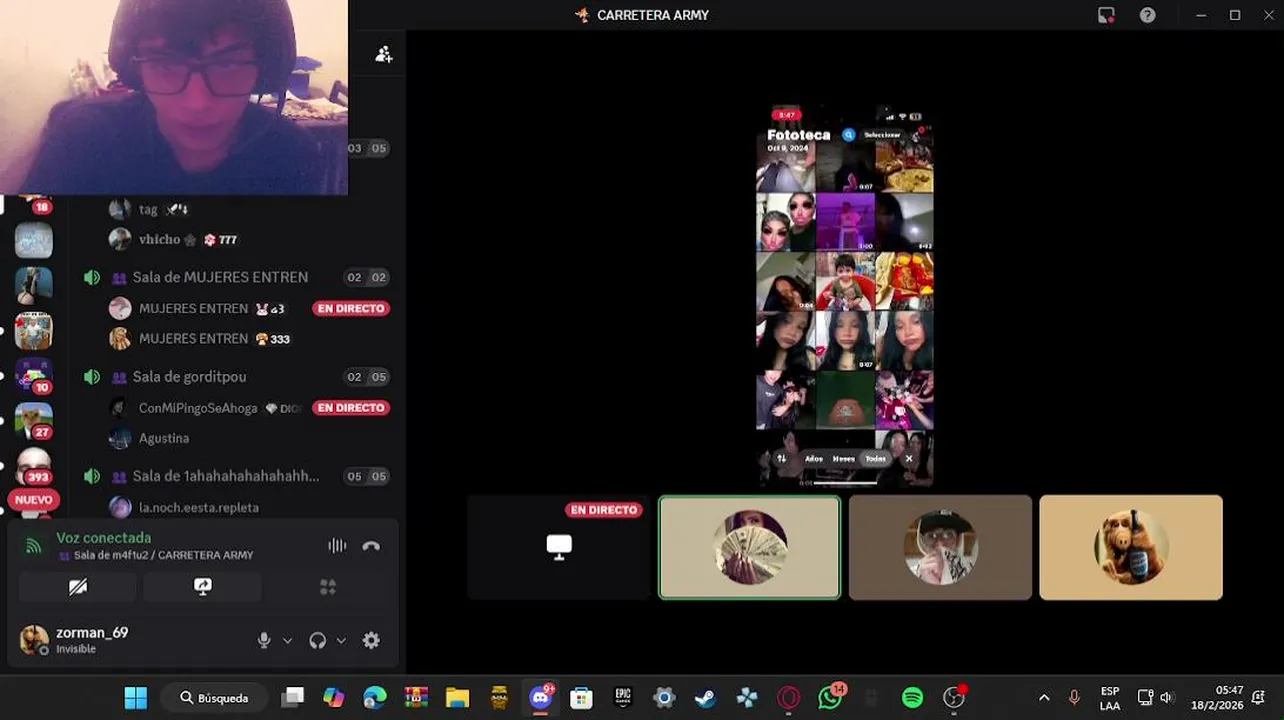The height and width of the screenshot is (720, 1284).
Task: Show hidden system tray icons
Action: [1044, 698]
